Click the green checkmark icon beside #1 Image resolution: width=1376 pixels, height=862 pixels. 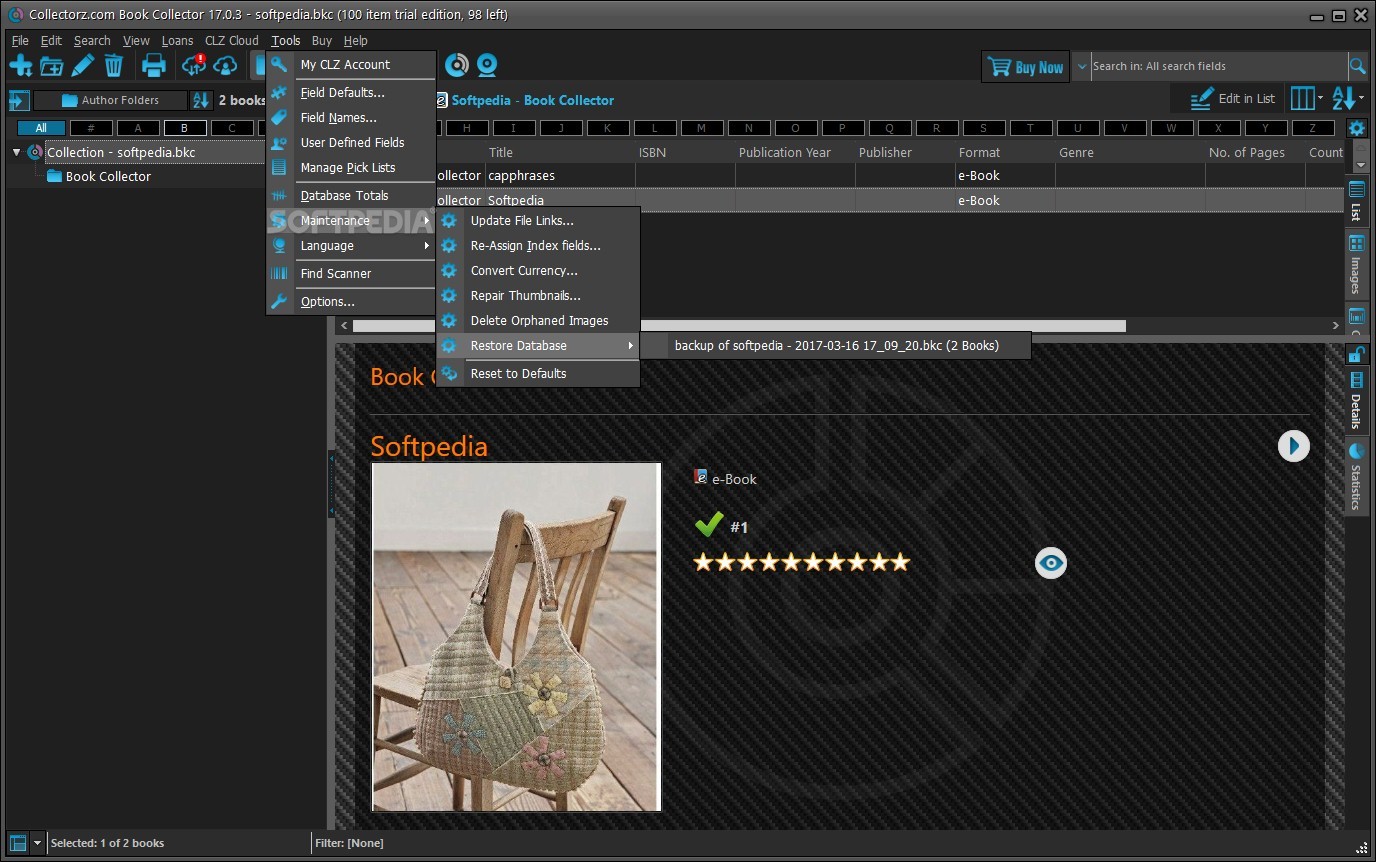click(708, 525)
